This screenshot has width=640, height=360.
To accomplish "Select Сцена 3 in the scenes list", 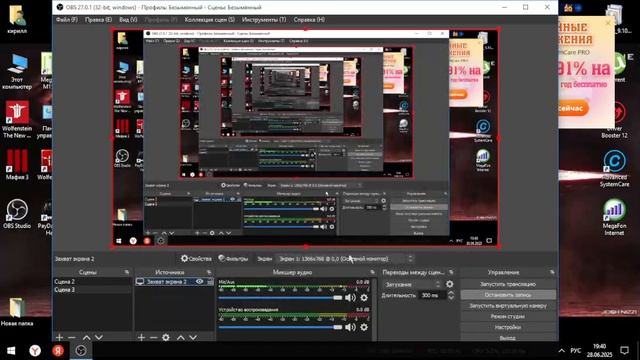I will point(92,289).
